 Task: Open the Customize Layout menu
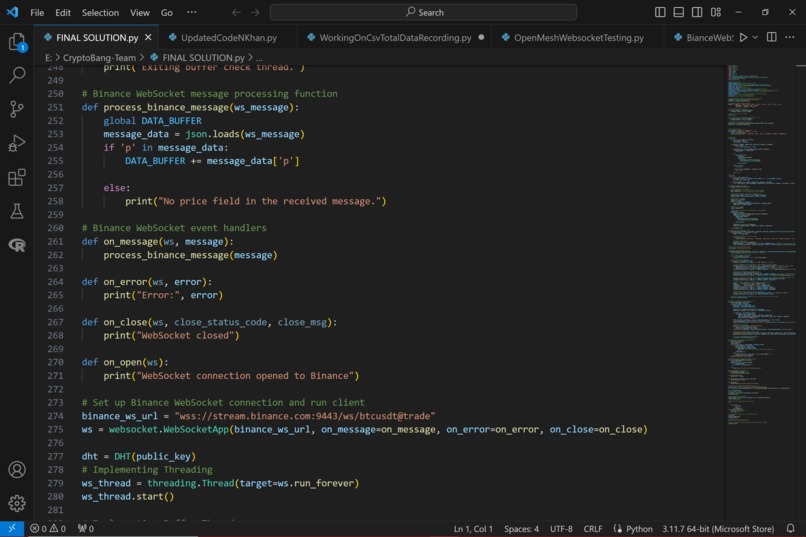pos(716,12)
